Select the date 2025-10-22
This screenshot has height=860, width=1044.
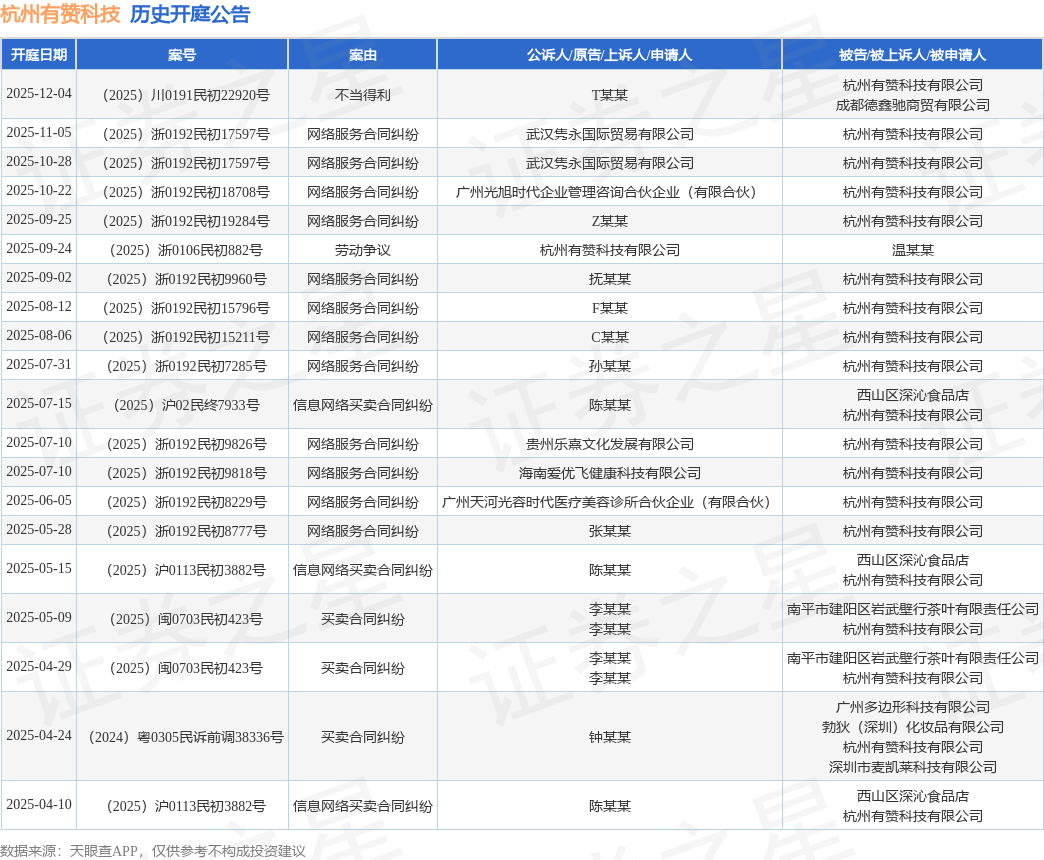[x=39, y=190]
